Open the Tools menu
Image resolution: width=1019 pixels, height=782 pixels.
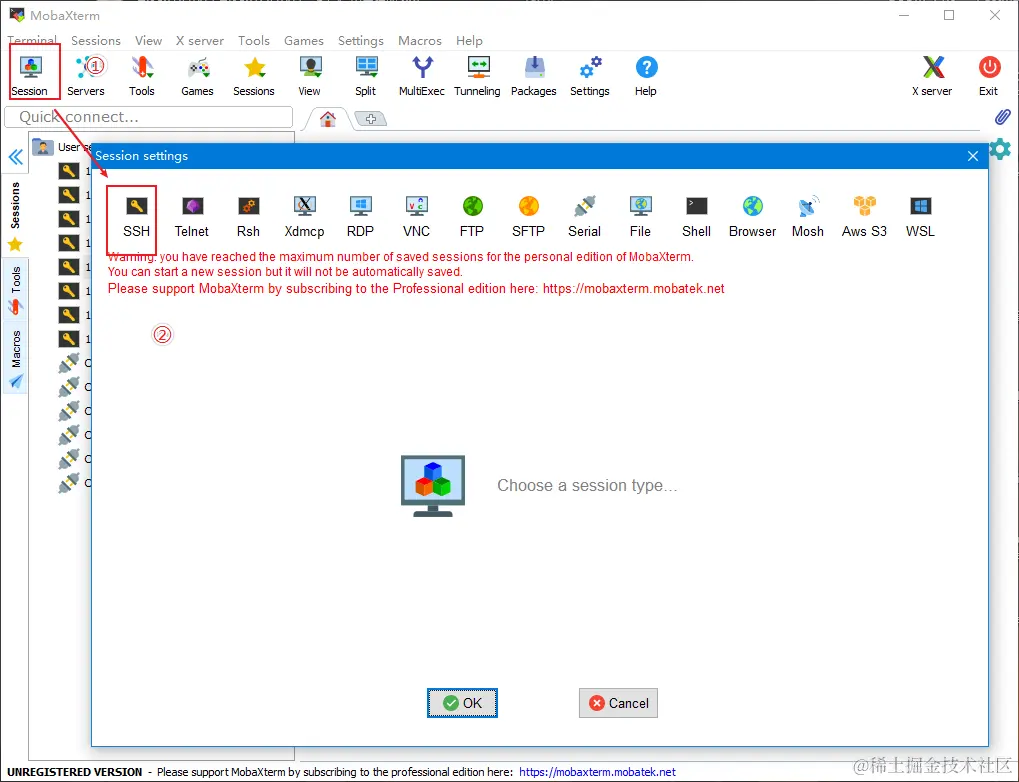pos(253,40)
